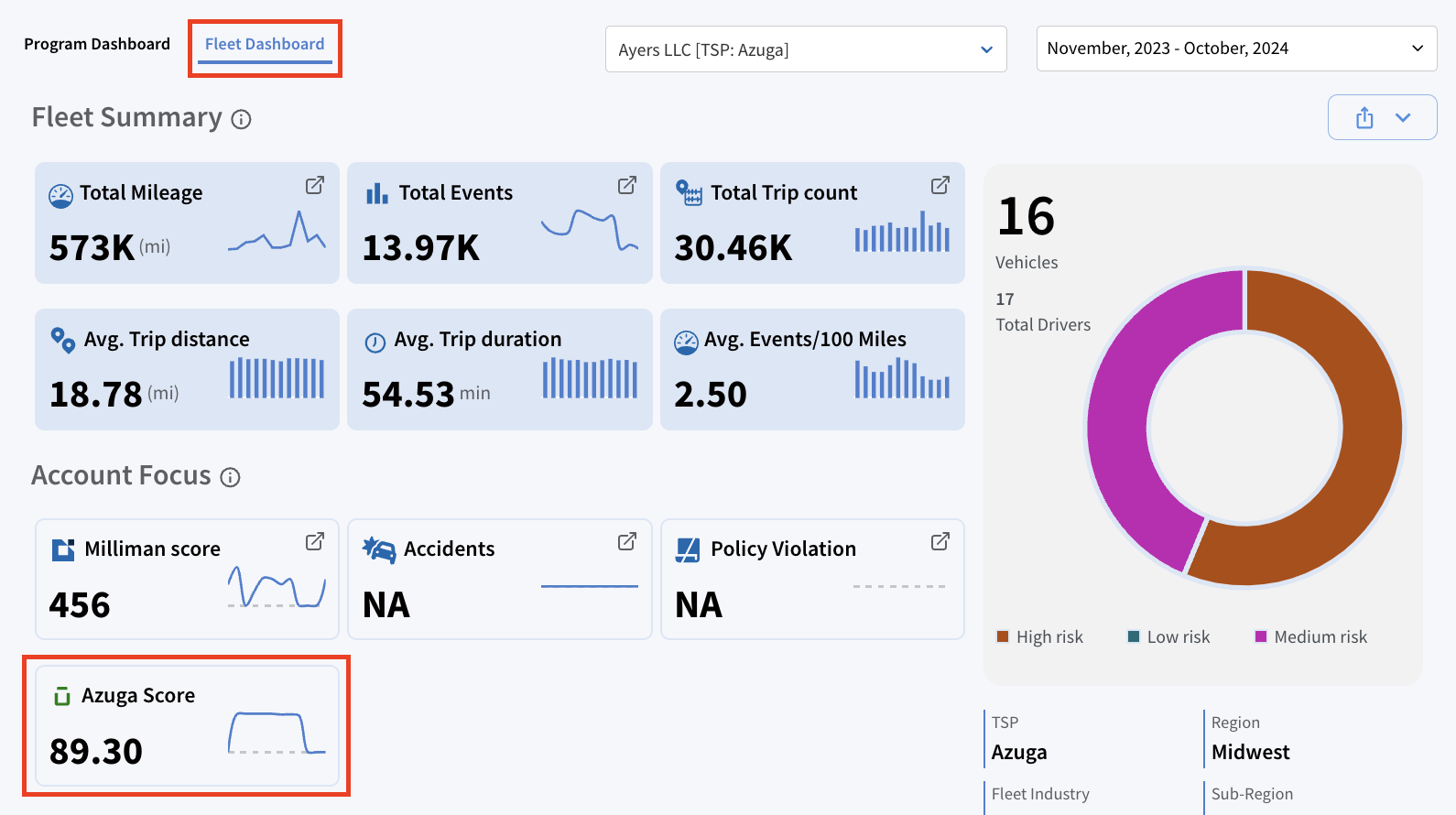Switch to Program Dashboard tab
Screen dimensions: 1456x815
pos(97,44)
